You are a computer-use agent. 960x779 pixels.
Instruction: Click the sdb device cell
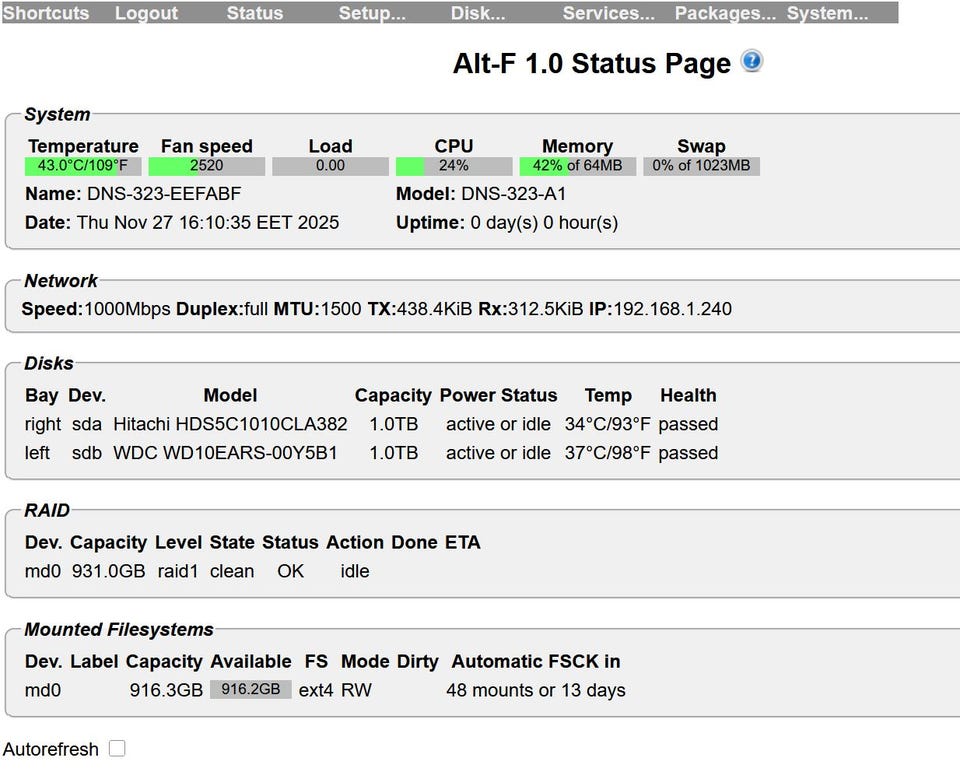point(87,453)
